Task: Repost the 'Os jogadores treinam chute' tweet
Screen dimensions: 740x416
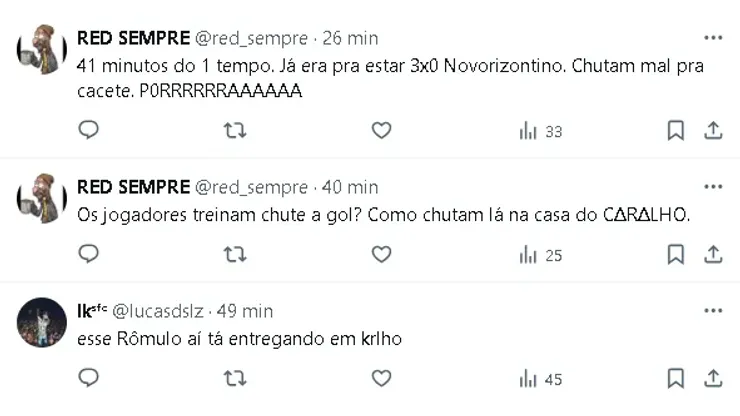Action: 234,255
